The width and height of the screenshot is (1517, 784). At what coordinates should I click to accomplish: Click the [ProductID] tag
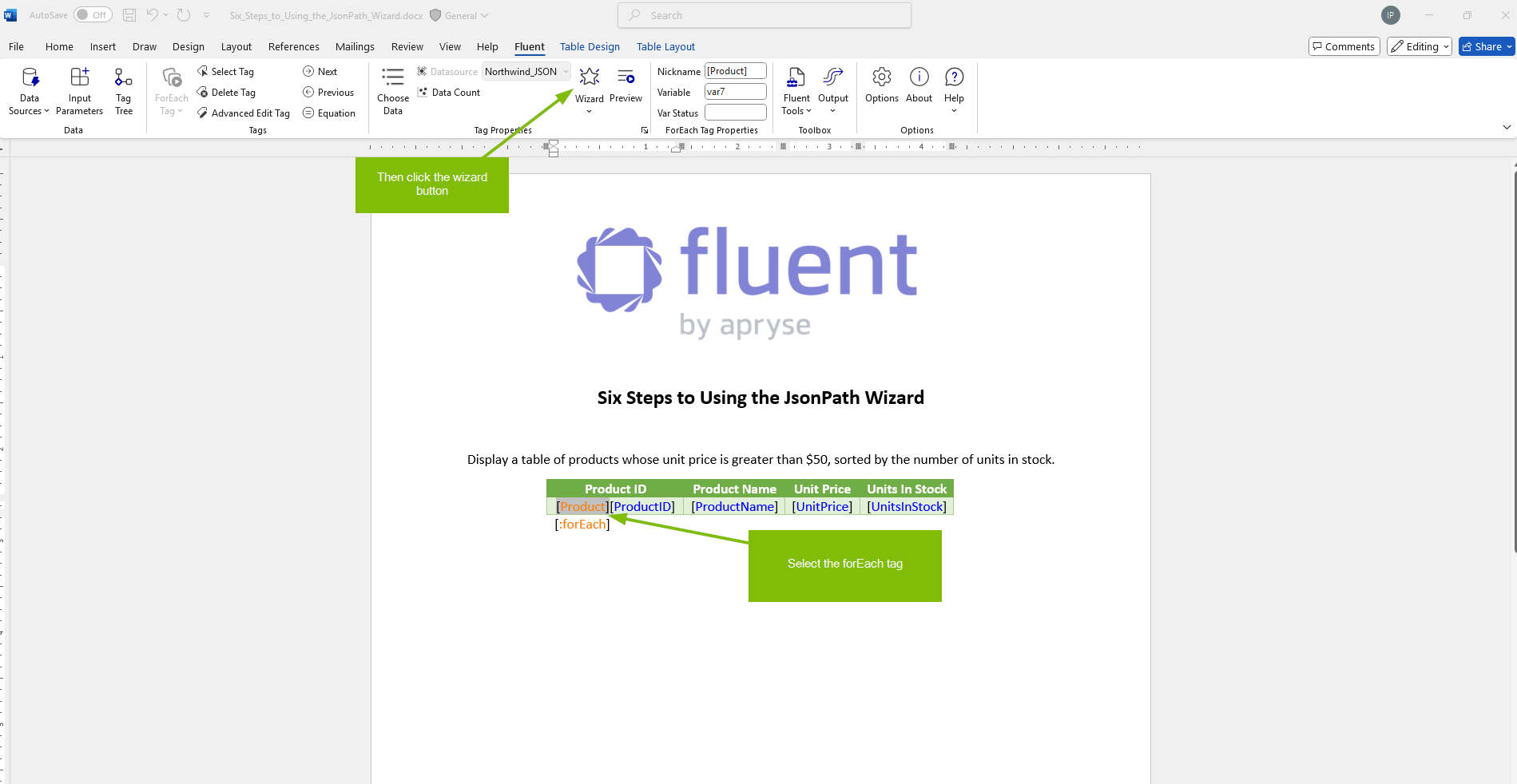click(x=643, y=506)
